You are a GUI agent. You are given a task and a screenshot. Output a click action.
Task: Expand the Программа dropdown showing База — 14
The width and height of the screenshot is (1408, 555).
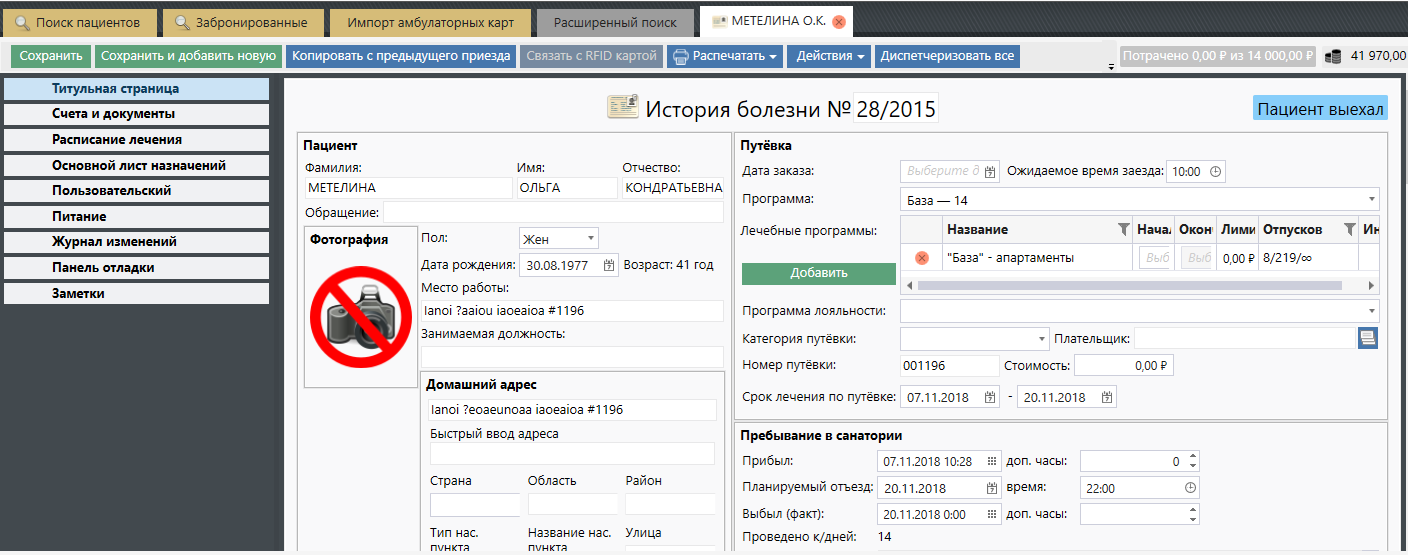[1370, 199]
